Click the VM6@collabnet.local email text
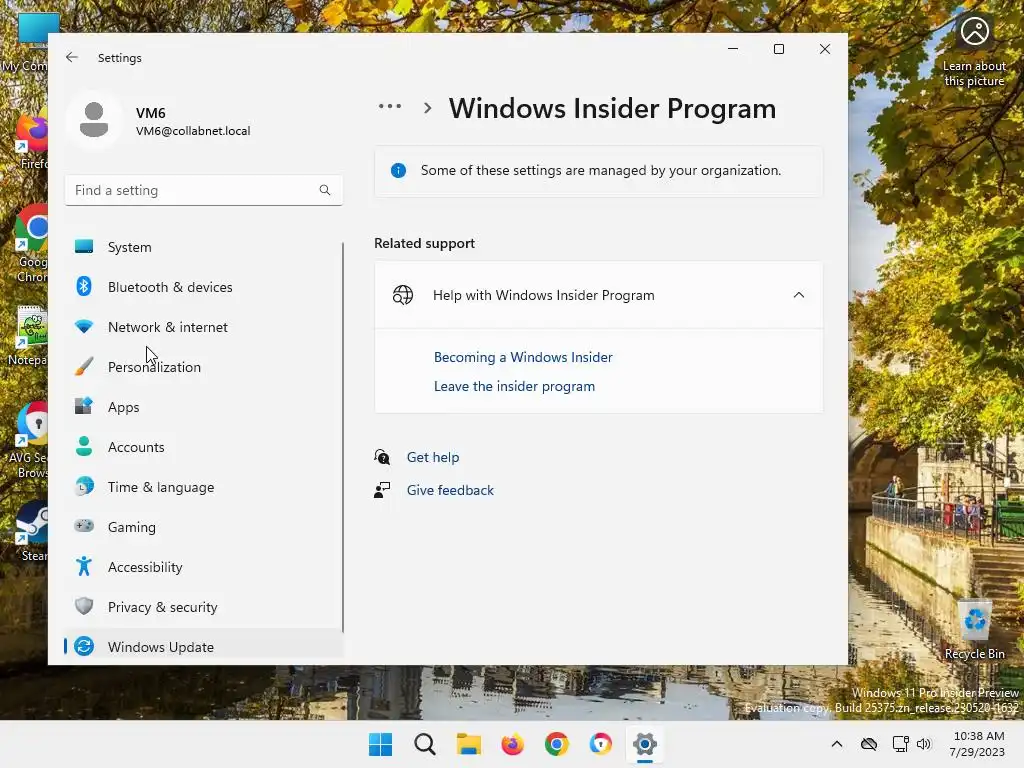This screenshot has height=768, width=1024. coord(193,131)
